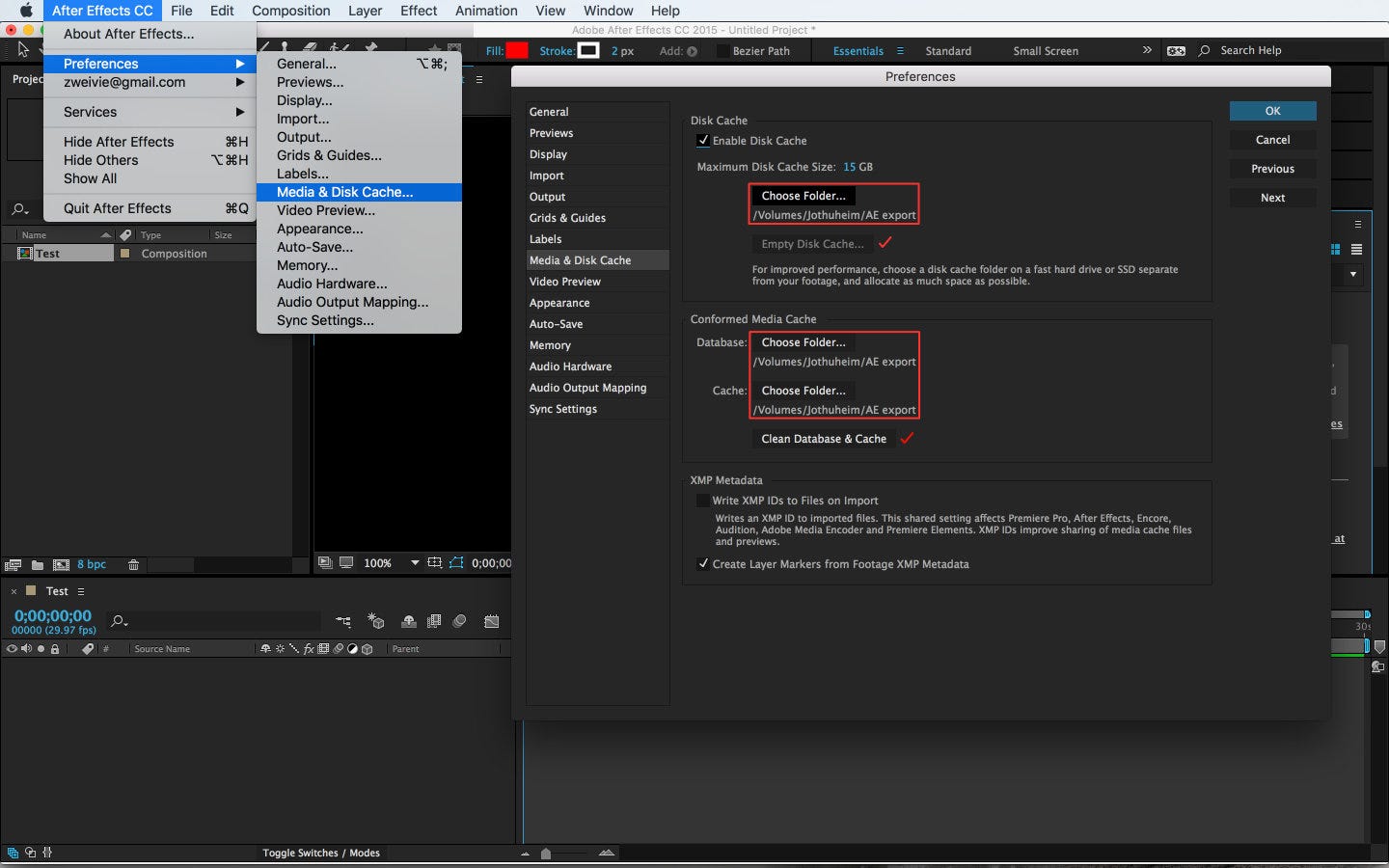This screenshot has height=868, width=1389.
Task: Toggle the audio speaker column header in timeline
Action: coord(26,649)
